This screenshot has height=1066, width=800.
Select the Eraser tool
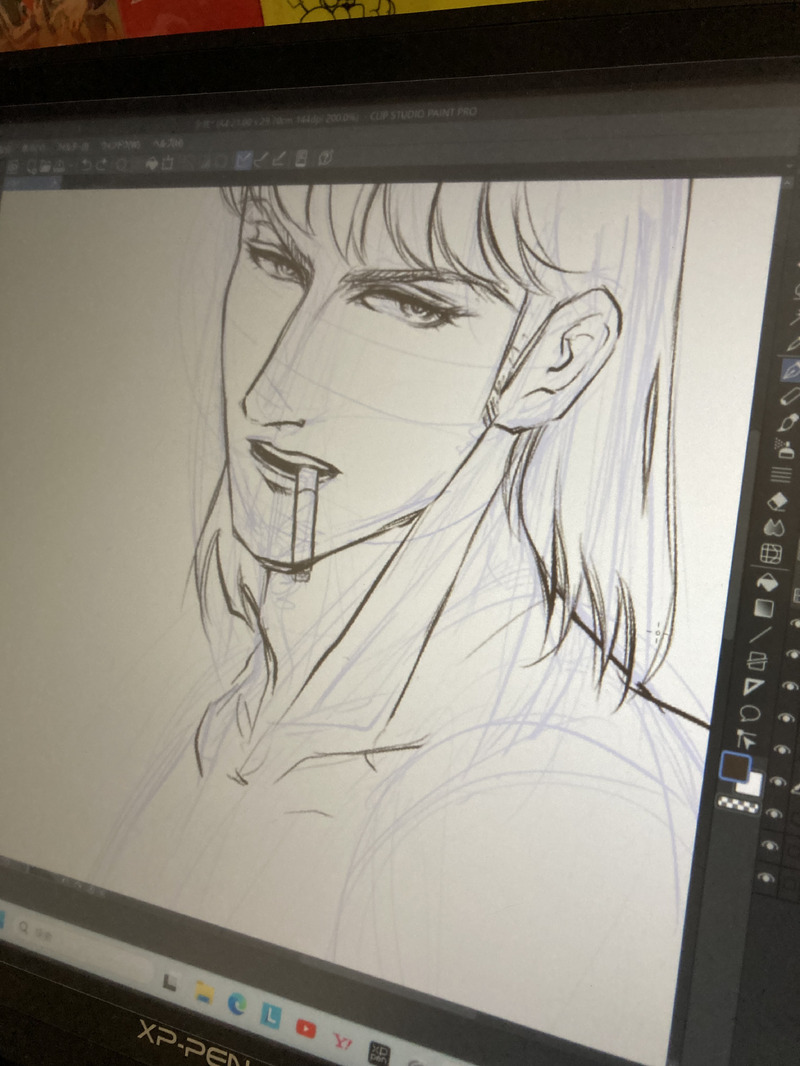pos(778,501)
